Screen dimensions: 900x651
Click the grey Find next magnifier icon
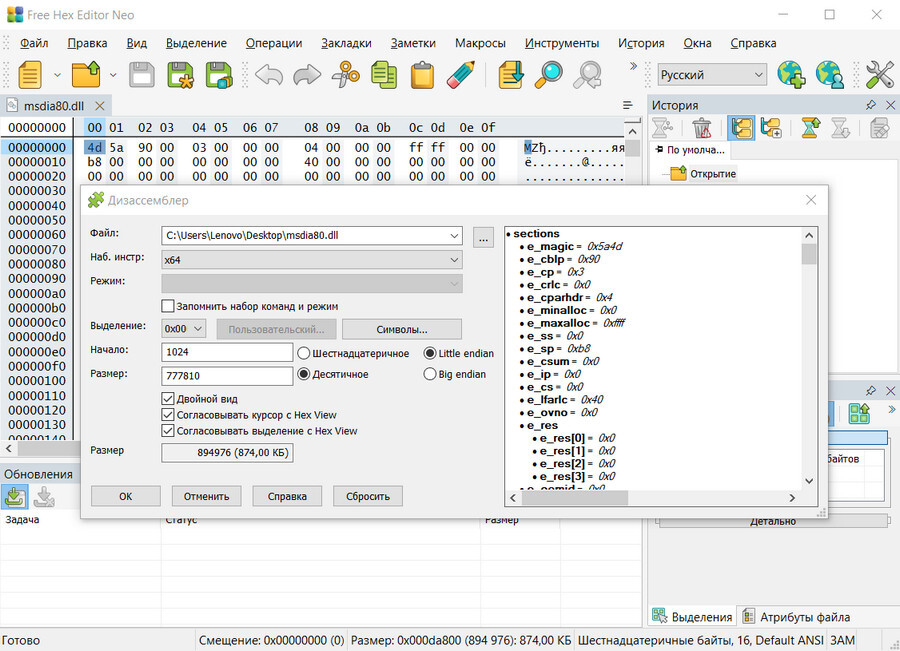(588, 75)
